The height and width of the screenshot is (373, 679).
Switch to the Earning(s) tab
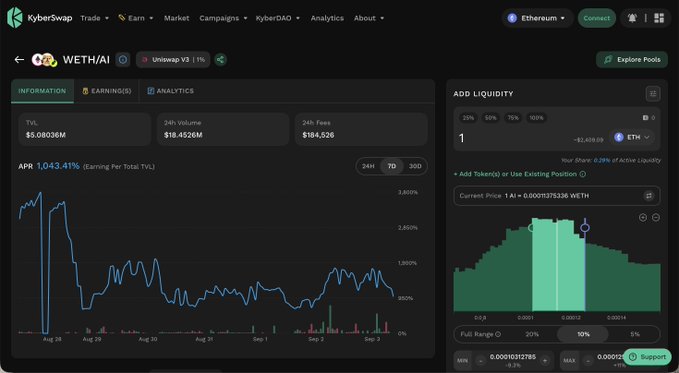pyautogui.click(x=107, y=91)
